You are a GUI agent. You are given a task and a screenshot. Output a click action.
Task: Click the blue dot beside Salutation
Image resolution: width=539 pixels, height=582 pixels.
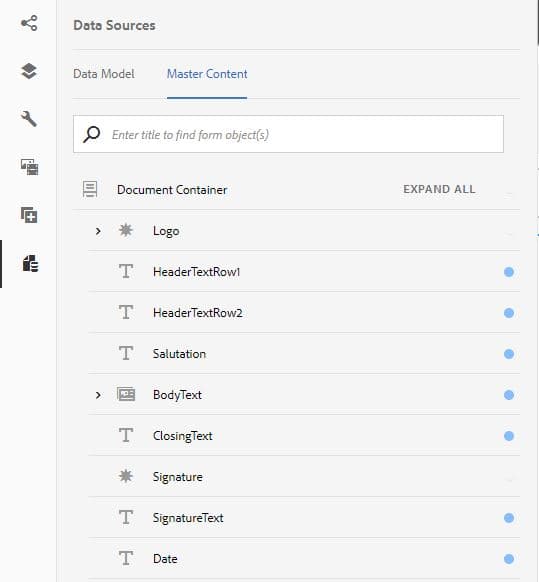509,354
